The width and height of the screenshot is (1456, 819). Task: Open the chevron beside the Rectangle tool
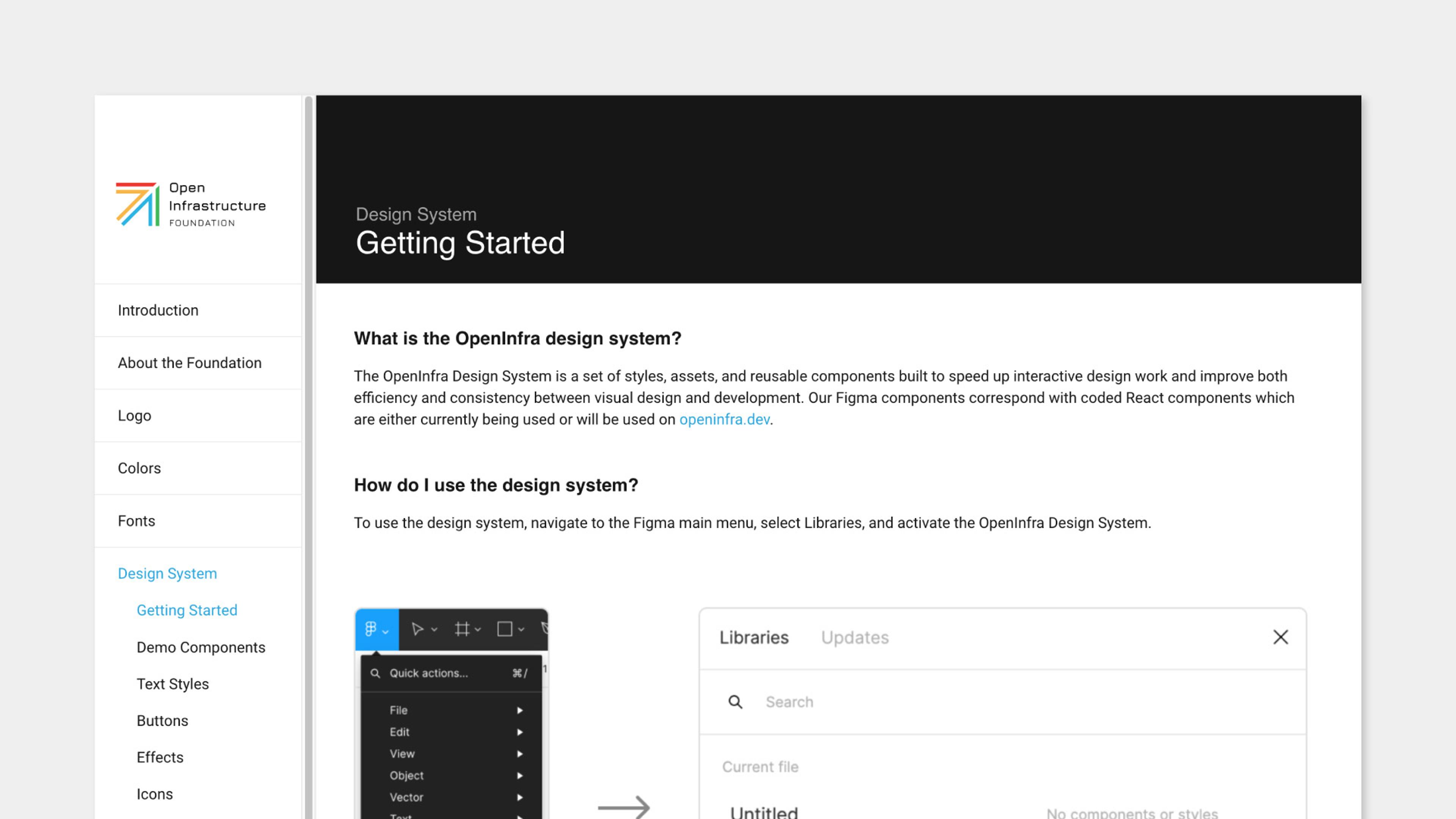click(521, 630)
